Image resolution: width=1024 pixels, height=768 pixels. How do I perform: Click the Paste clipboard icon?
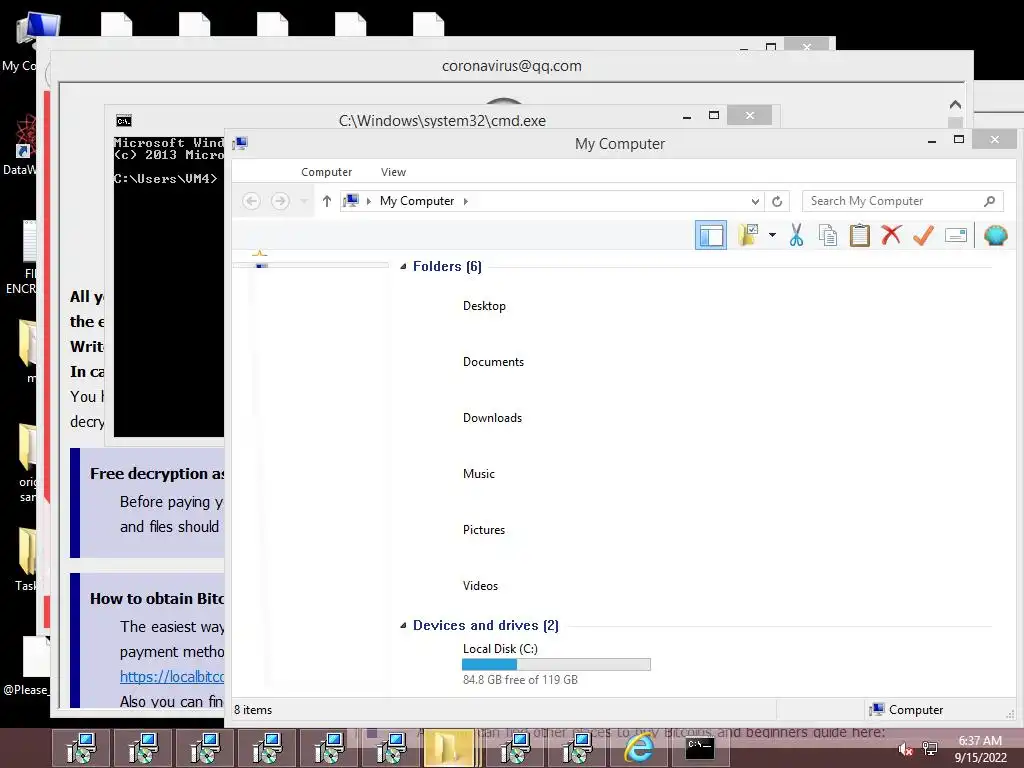tap(859, 235)
